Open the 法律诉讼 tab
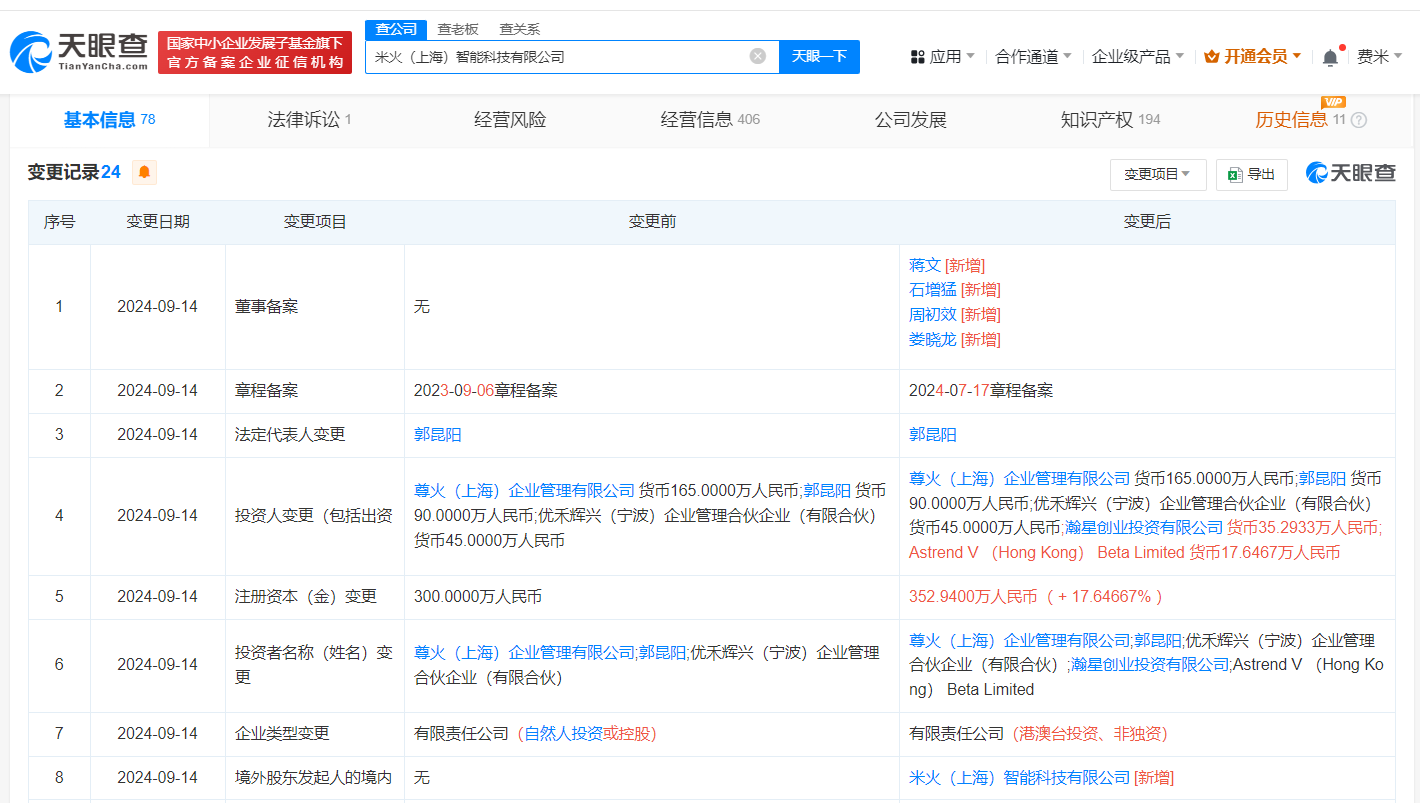Screen dimensions: 1420x803 coord(305,118)
